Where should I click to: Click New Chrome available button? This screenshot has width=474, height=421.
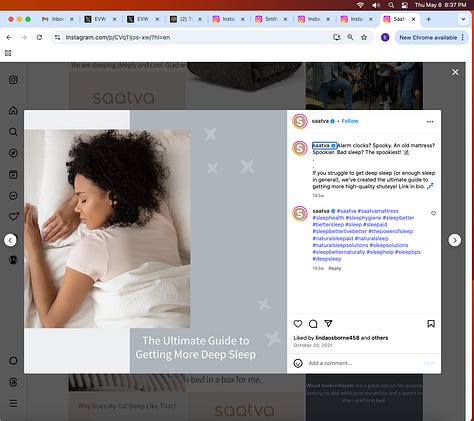tap(428, 38)
